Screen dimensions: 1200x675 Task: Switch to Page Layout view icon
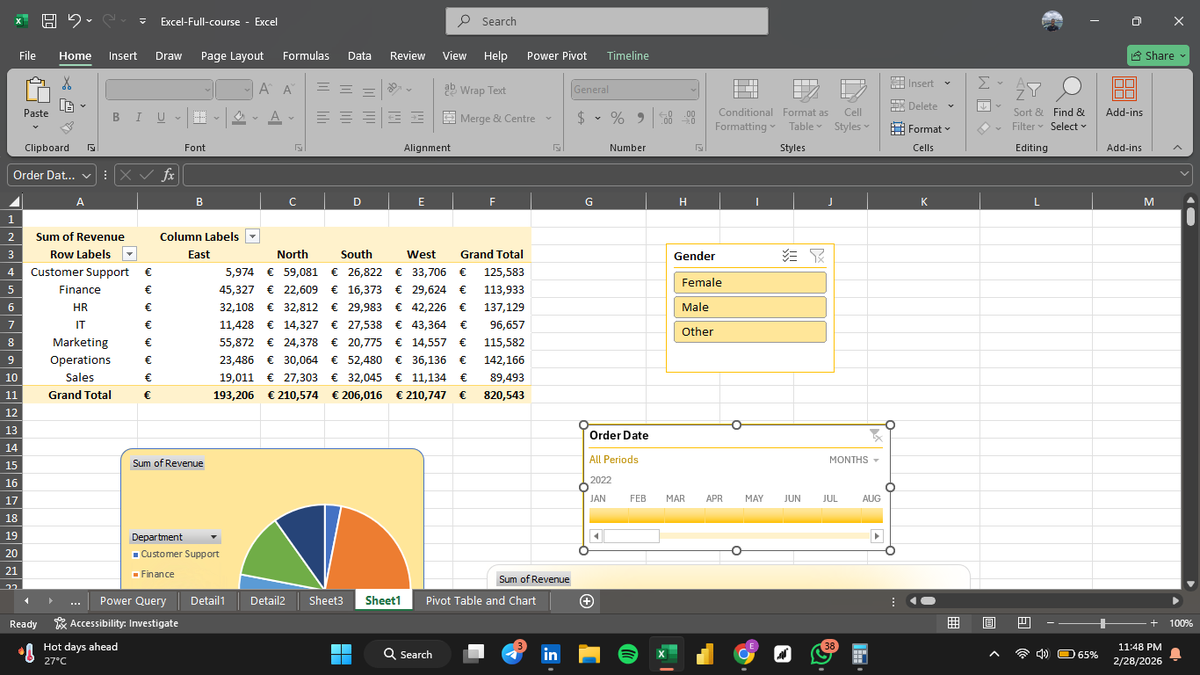(x=989, y=623)
